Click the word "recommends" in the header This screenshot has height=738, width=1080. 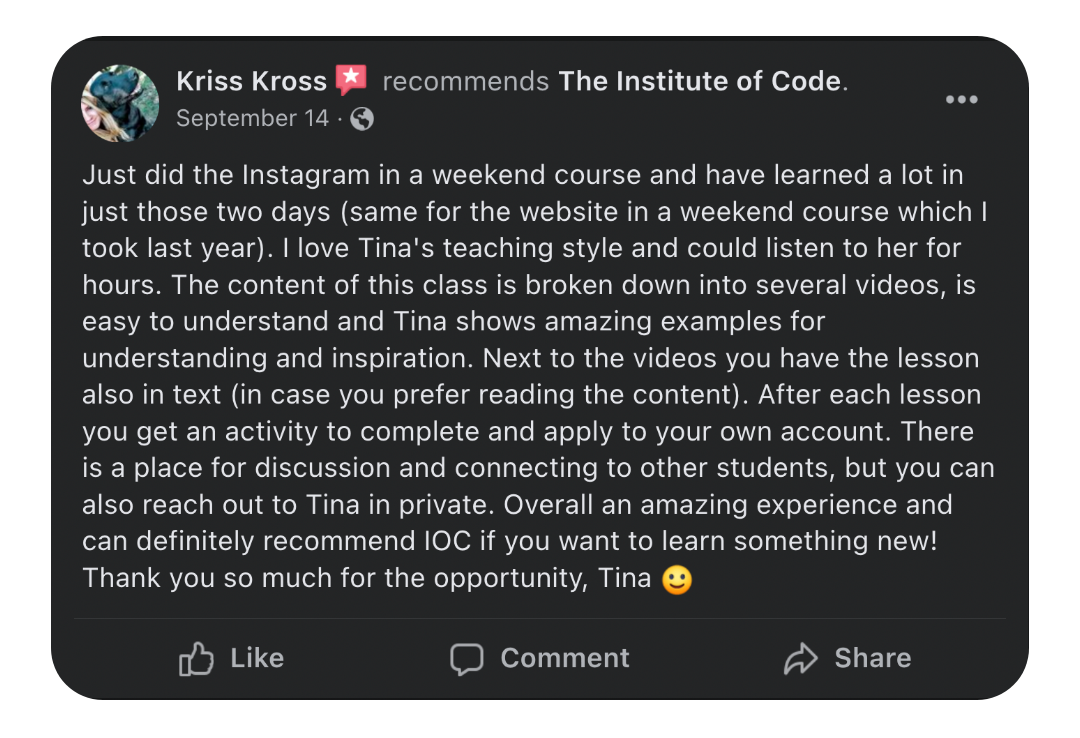click(x=465, y=81)
